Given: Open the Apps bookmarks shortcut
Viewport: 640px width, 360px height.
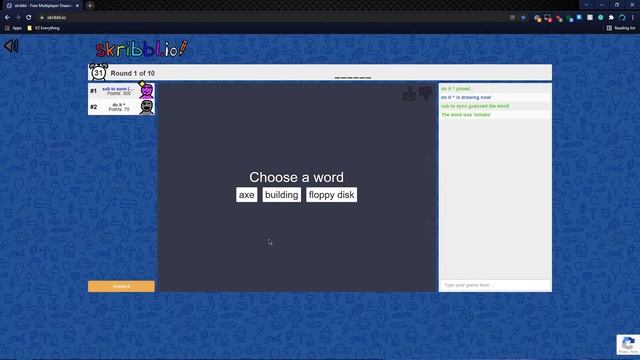Looking at the screenshot, I should coord(13,28).
